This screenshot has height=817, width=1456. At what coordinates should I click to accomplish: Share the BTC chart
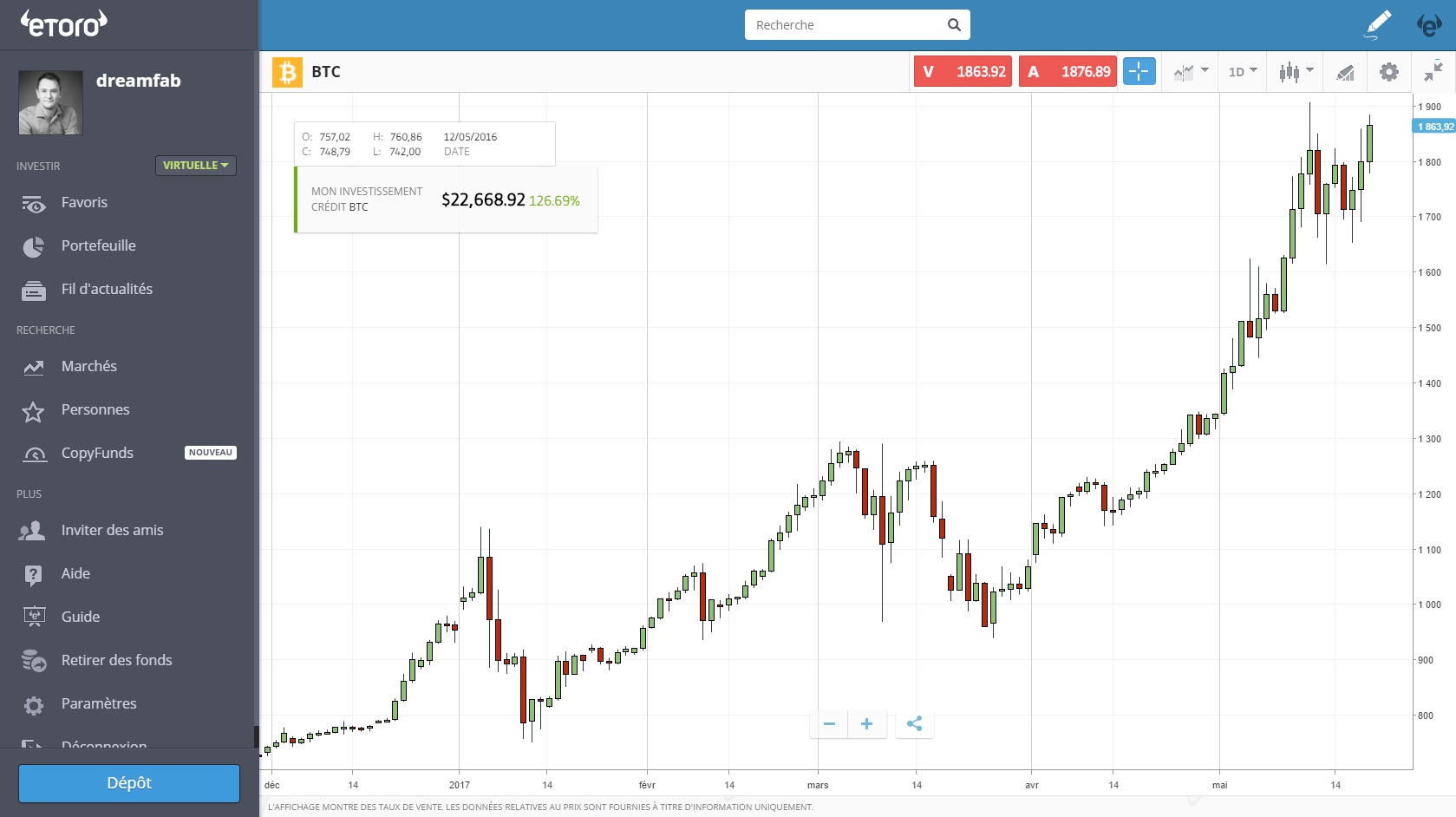pyautogui.click(x=914, y=723)
